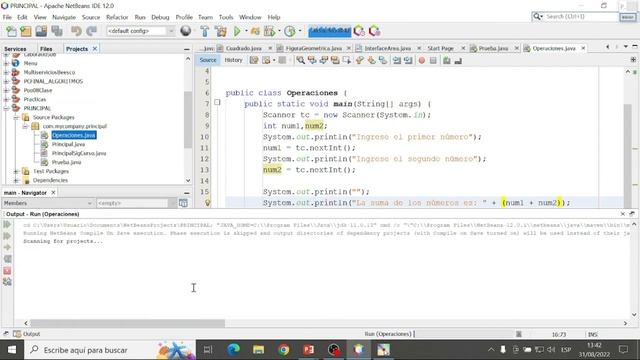Open the Refactor menu
Screen dimensions: 640x360
117,17
